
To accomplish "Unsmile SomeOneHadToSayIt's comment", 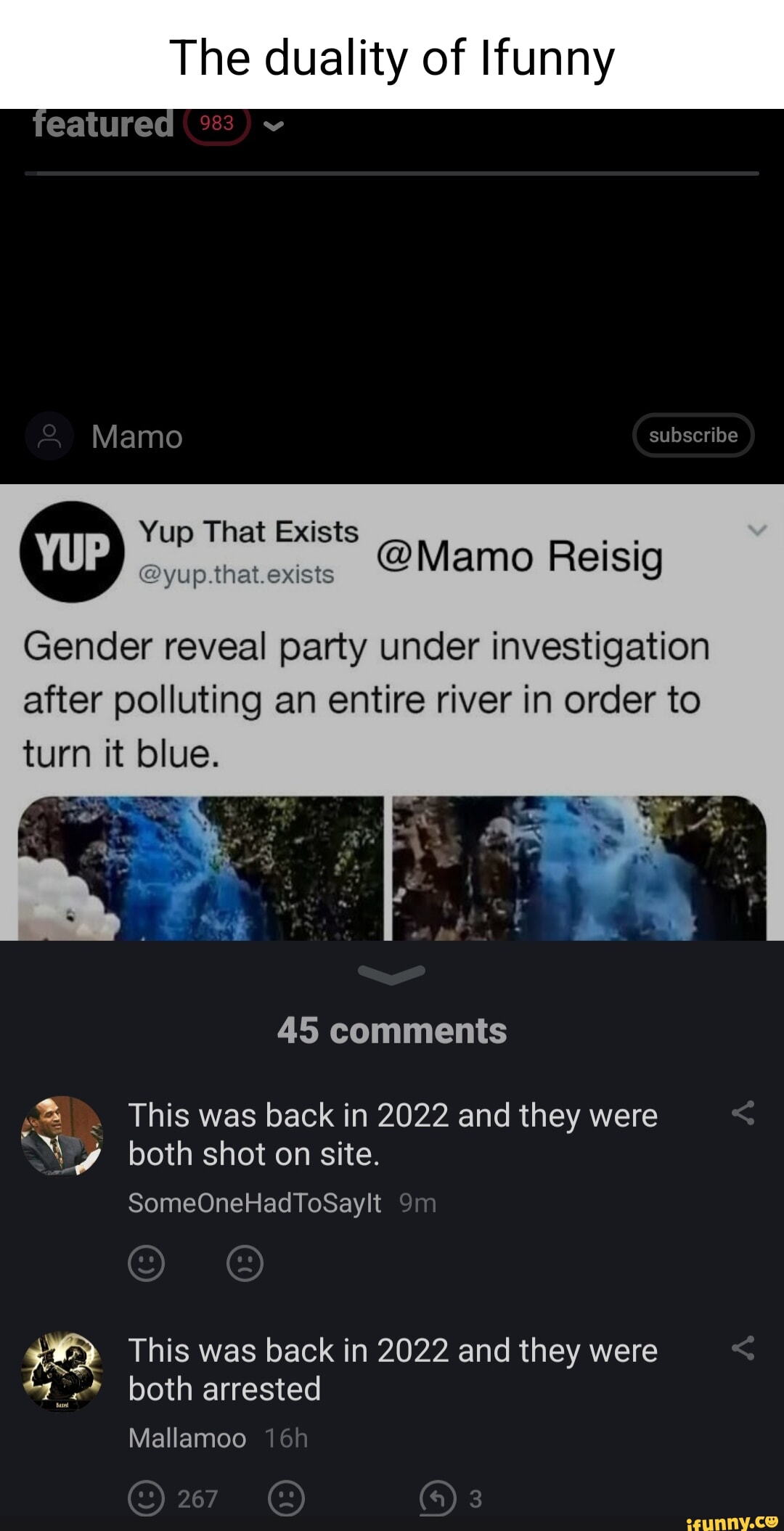I will (245, 1263).
